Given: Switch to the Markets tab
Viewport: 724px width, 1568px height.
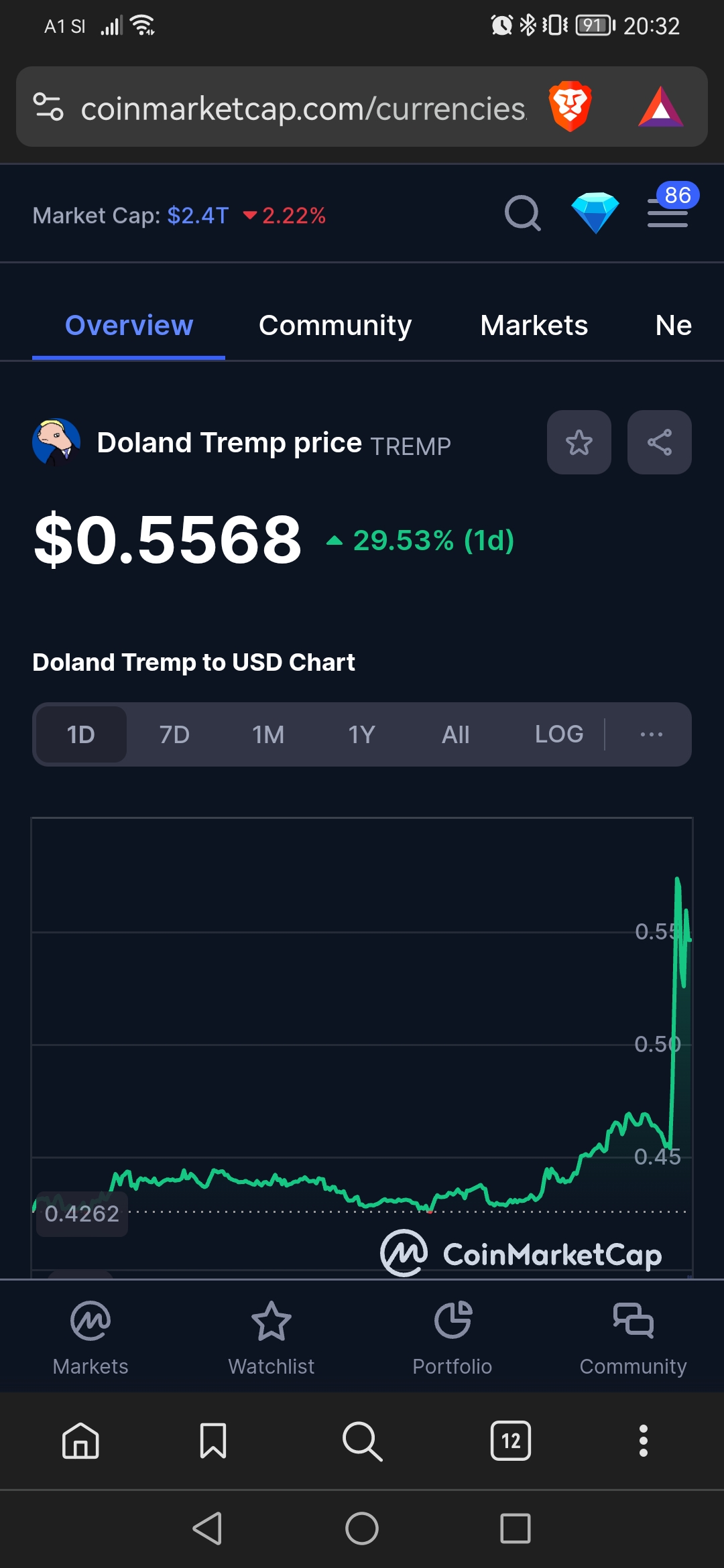Looking at the screenshot, I should click(x=534, y=326).
